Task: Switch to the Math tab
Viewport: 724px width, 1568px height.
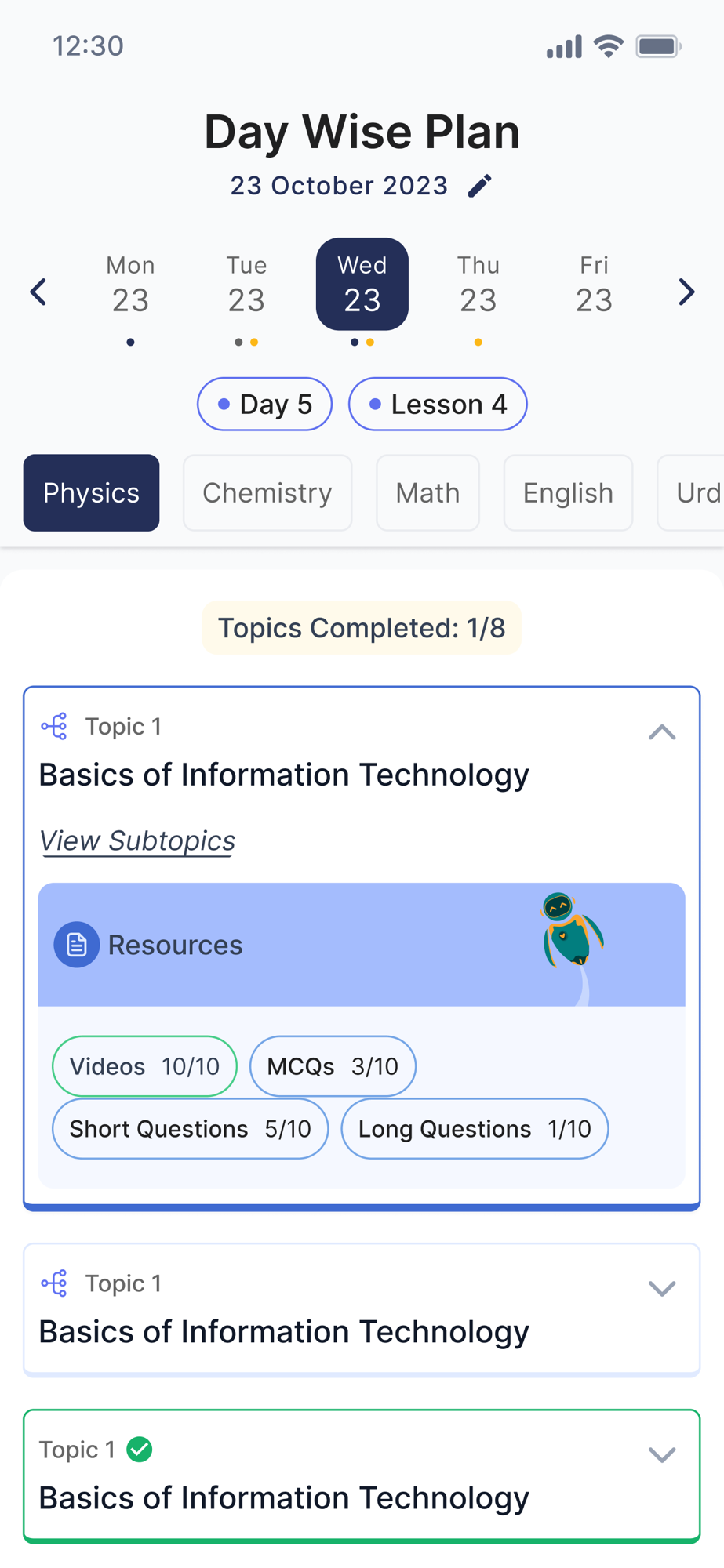Action: point(427,493)
